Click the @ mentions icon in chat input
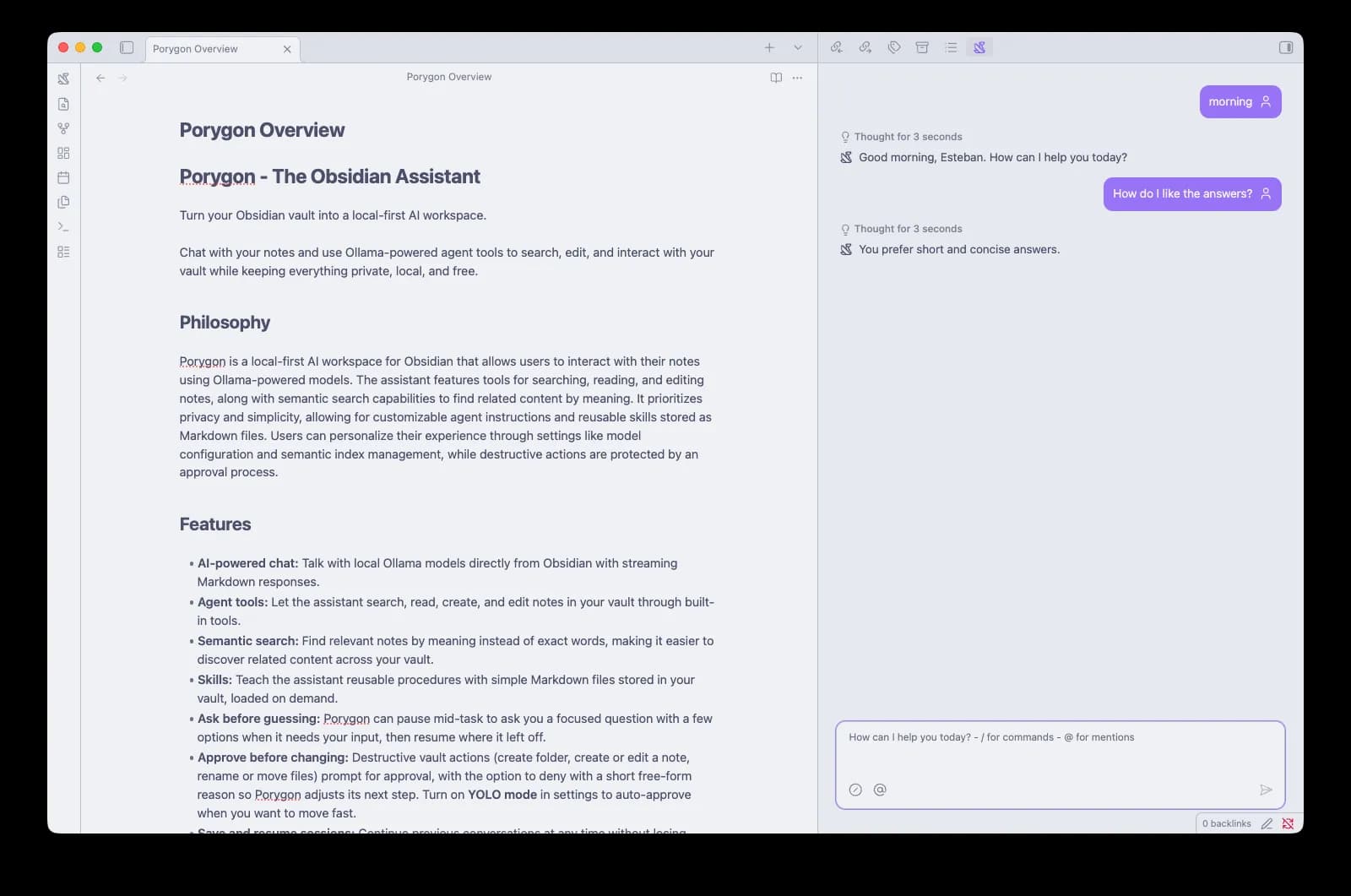 click(x=880, y=790)
